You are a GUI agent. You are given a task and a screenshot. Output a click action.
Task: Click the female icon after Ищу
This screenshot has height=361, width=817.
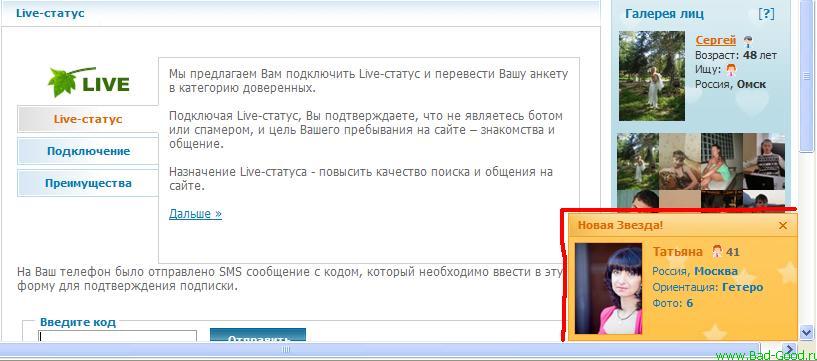(x=732, y=69)
